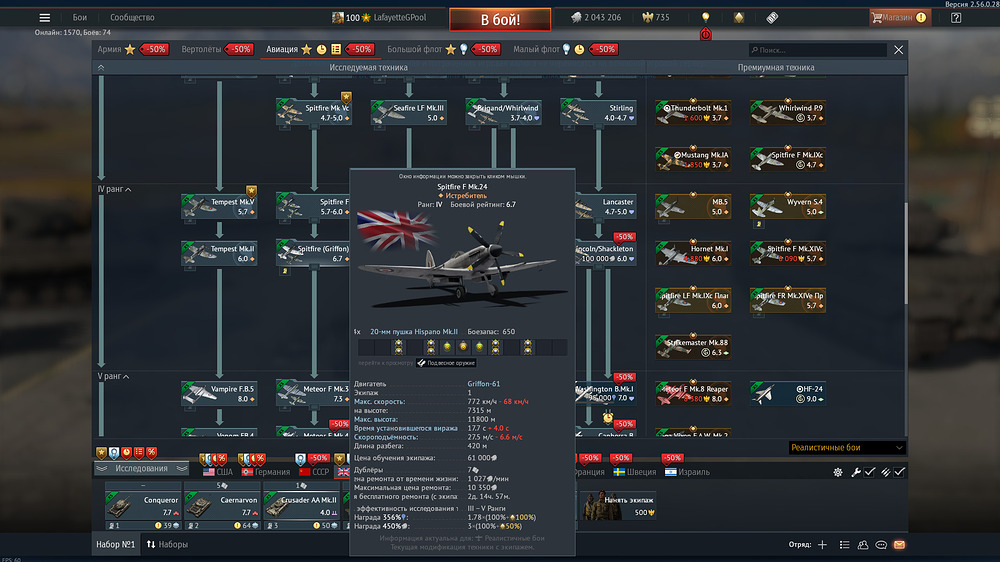Open the help question mark icon
Screen dimensions: 1000x562
tap(956, 18)
